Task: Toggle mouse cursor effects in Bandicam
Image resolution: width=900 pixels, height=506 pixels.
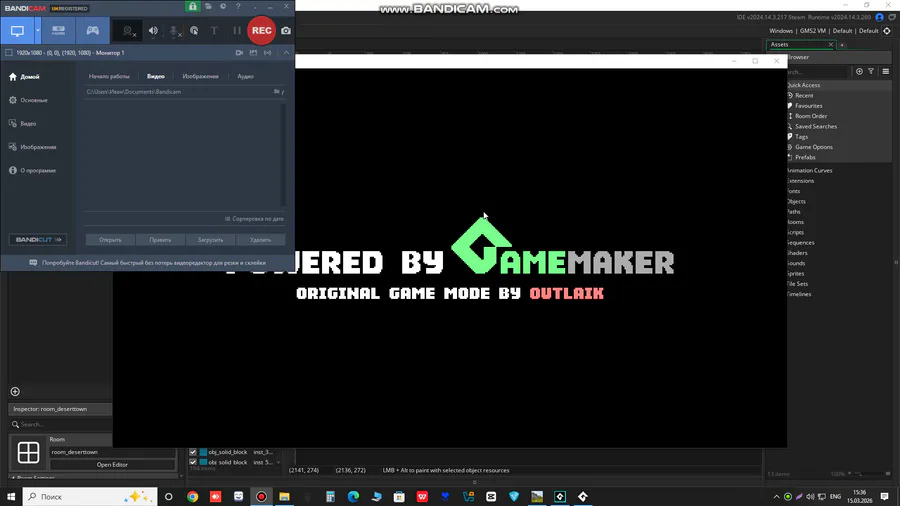Action: click(x=195, y=31)
